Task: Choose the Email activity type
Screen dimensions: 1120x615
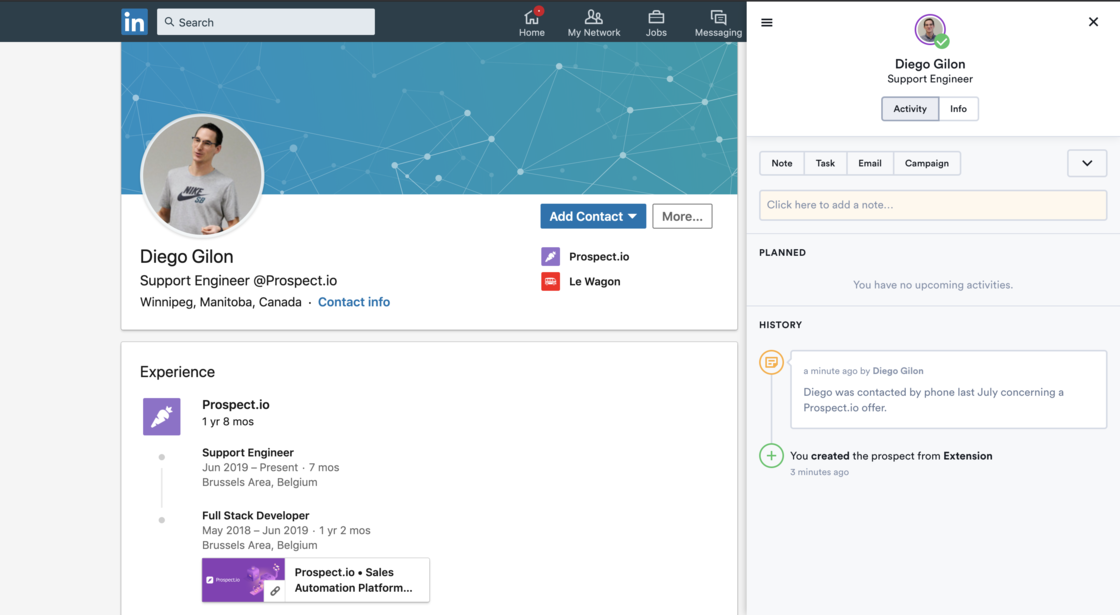Action: [x=870, y=163]
